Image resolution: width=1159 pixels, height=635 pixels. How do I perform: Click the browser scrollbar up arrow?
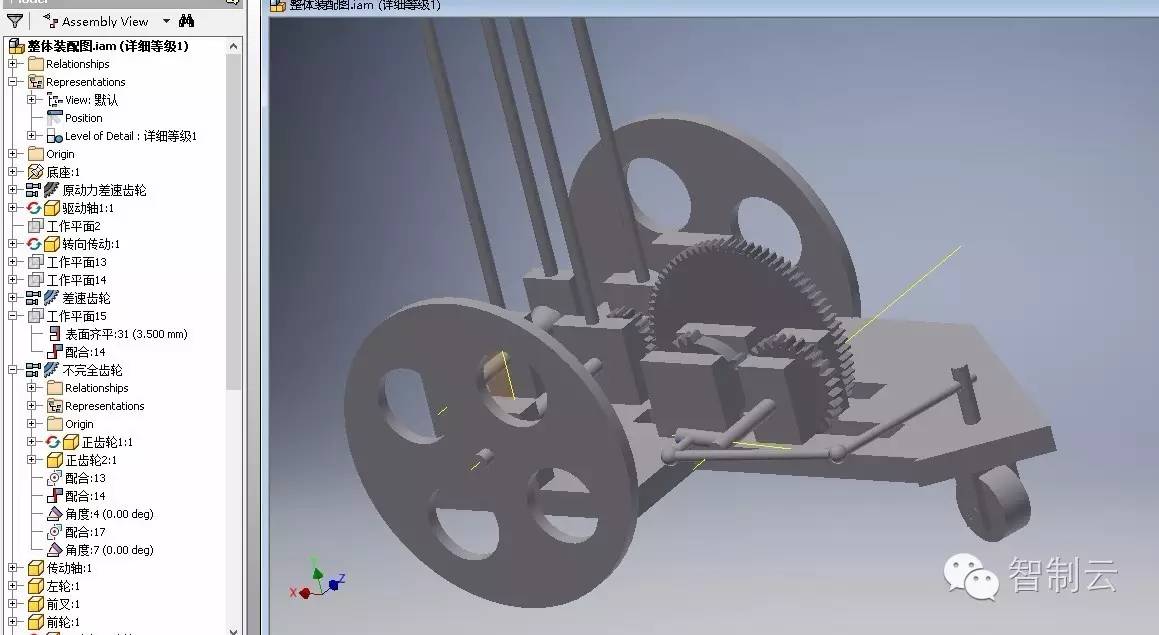234,46
